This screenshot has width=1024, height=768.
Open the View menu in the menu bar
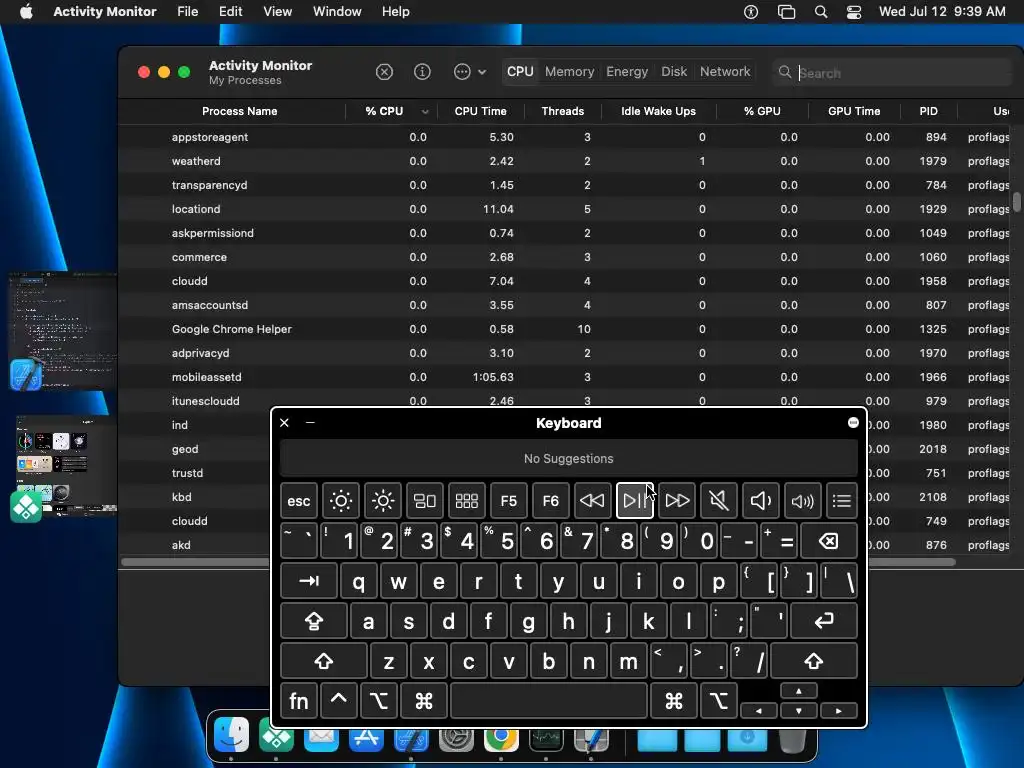(x=278, y=11)
